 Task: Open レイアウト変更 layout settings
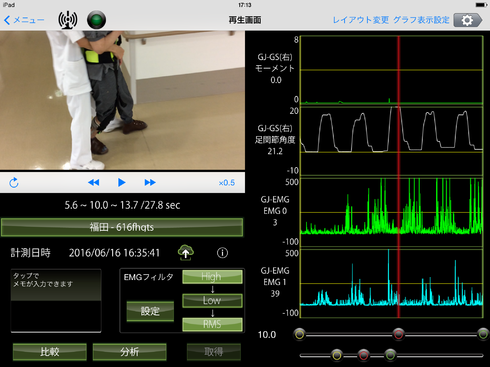(x=361, y=20)
